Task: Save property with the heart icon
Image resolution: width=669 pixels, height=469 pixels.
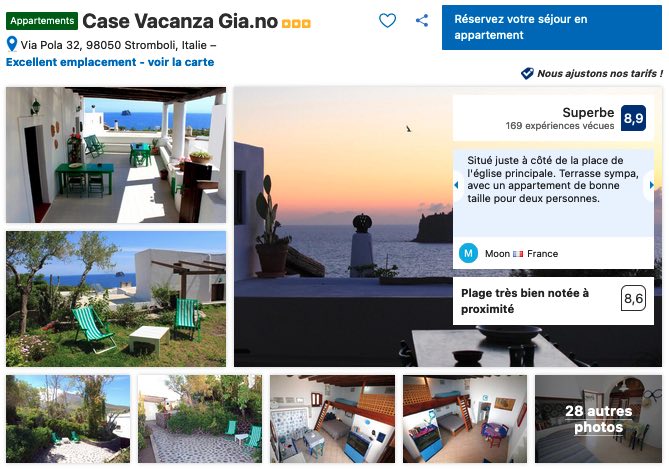Action: click(387, 20)
